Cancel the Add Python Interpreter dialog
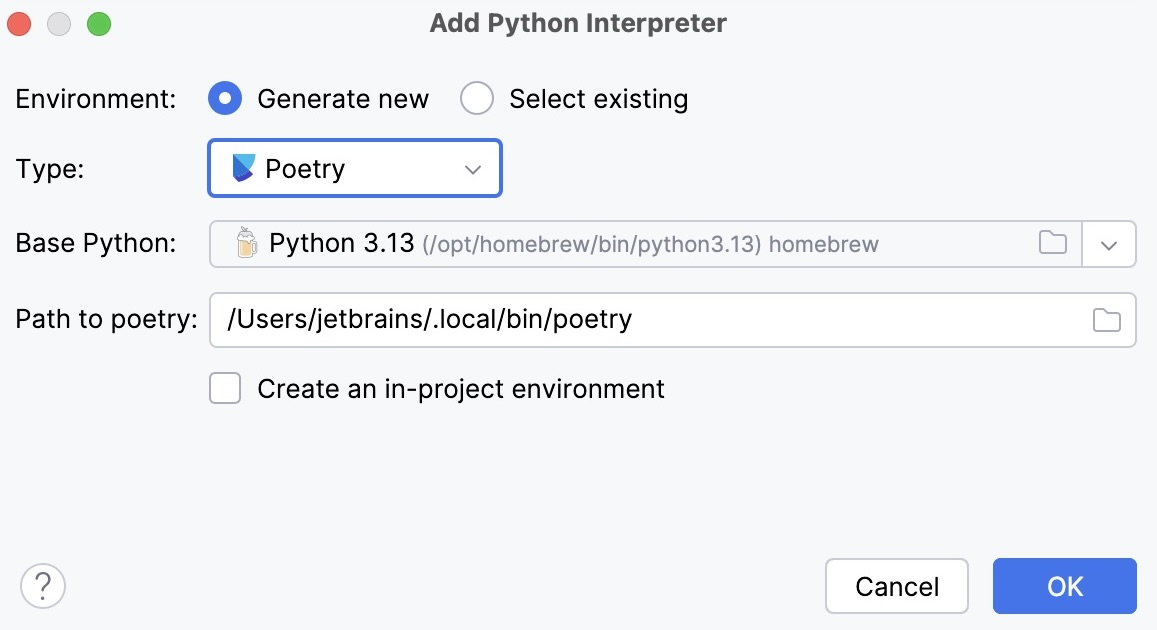 (x=896, y=586)
